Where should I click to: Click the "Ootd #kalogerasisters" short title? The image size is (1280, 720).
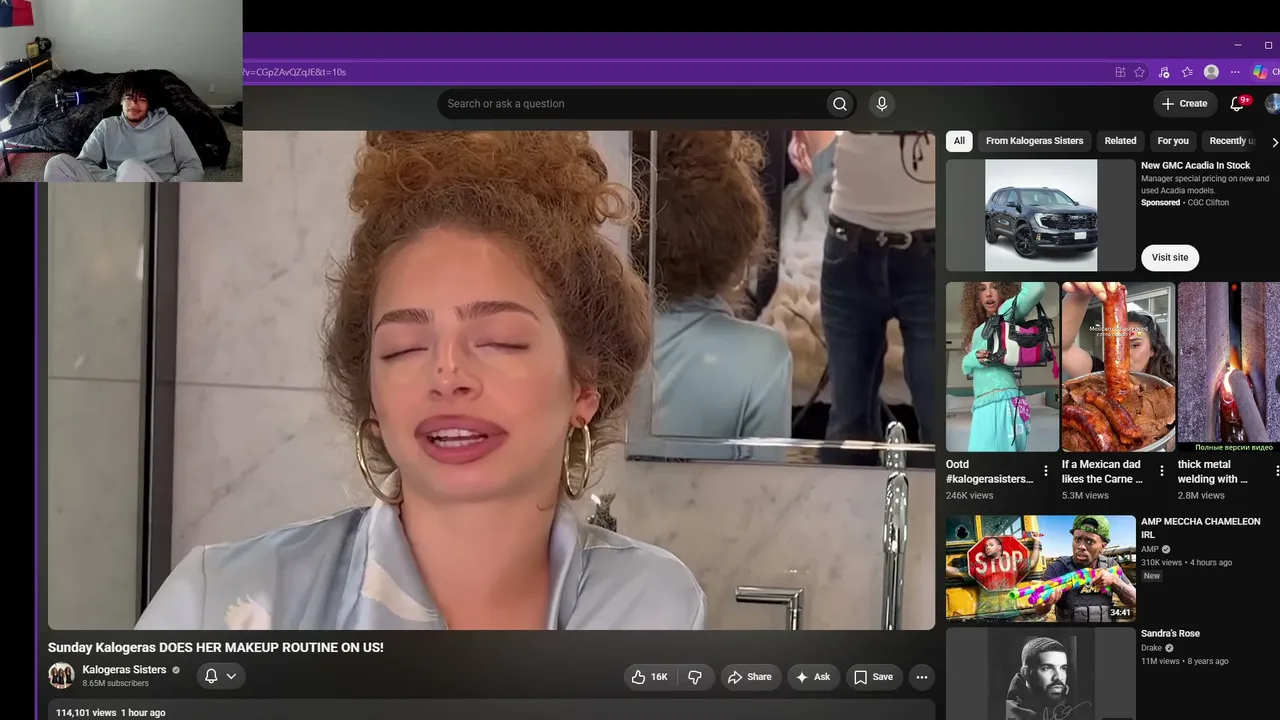[989, 472]
